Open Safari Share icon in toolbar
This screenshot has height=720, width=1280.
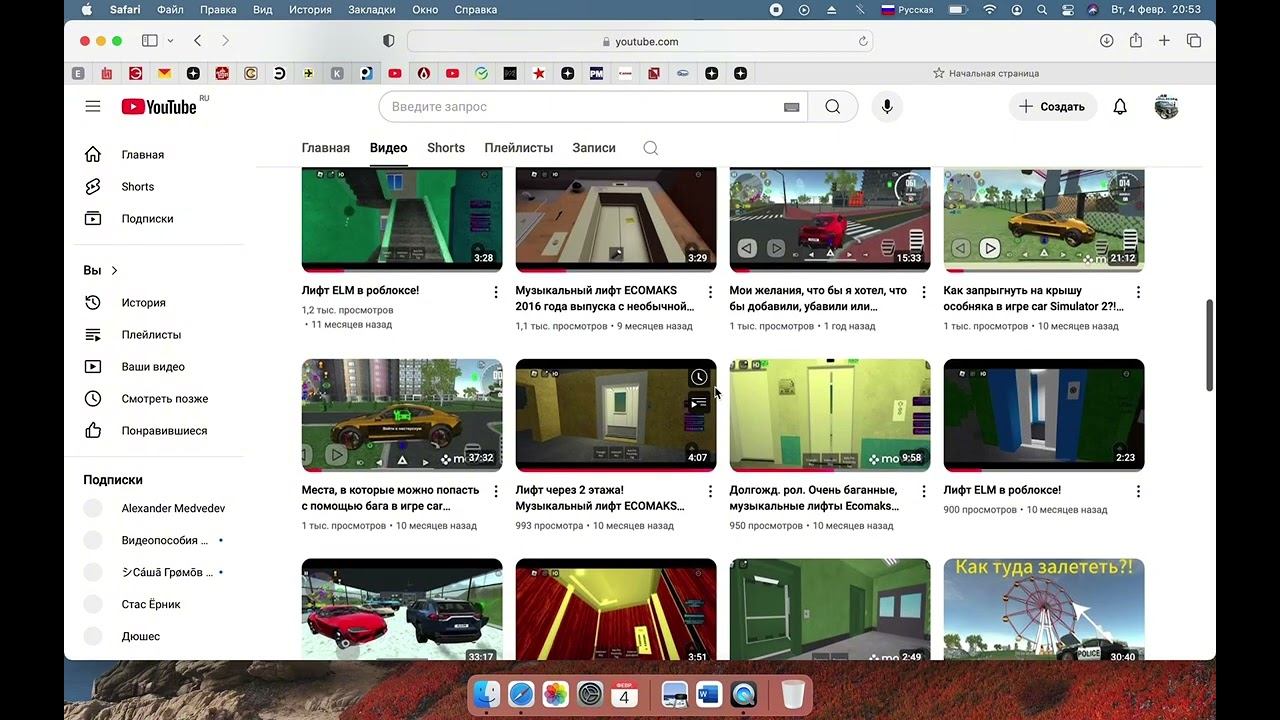click(x=1135, y=41)
